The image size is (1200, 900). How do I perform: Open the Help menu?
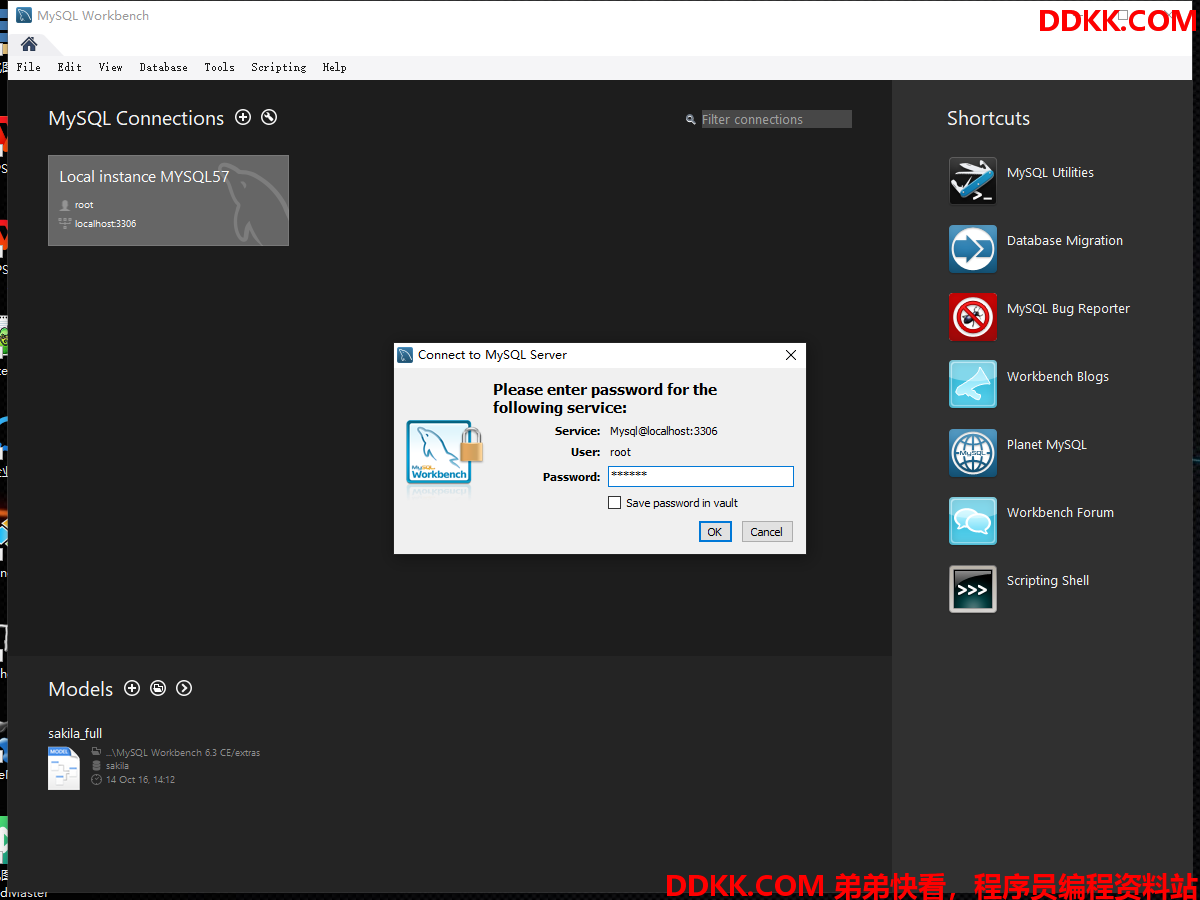tap(334, 67)
